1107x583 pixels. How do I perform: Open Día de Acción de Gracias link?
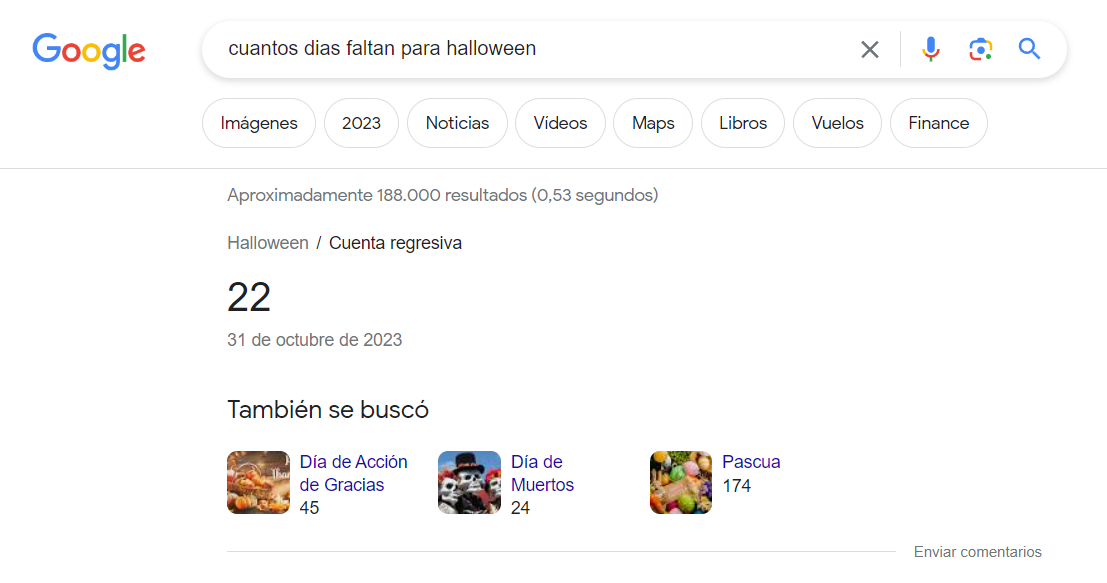tap(353, 473)
